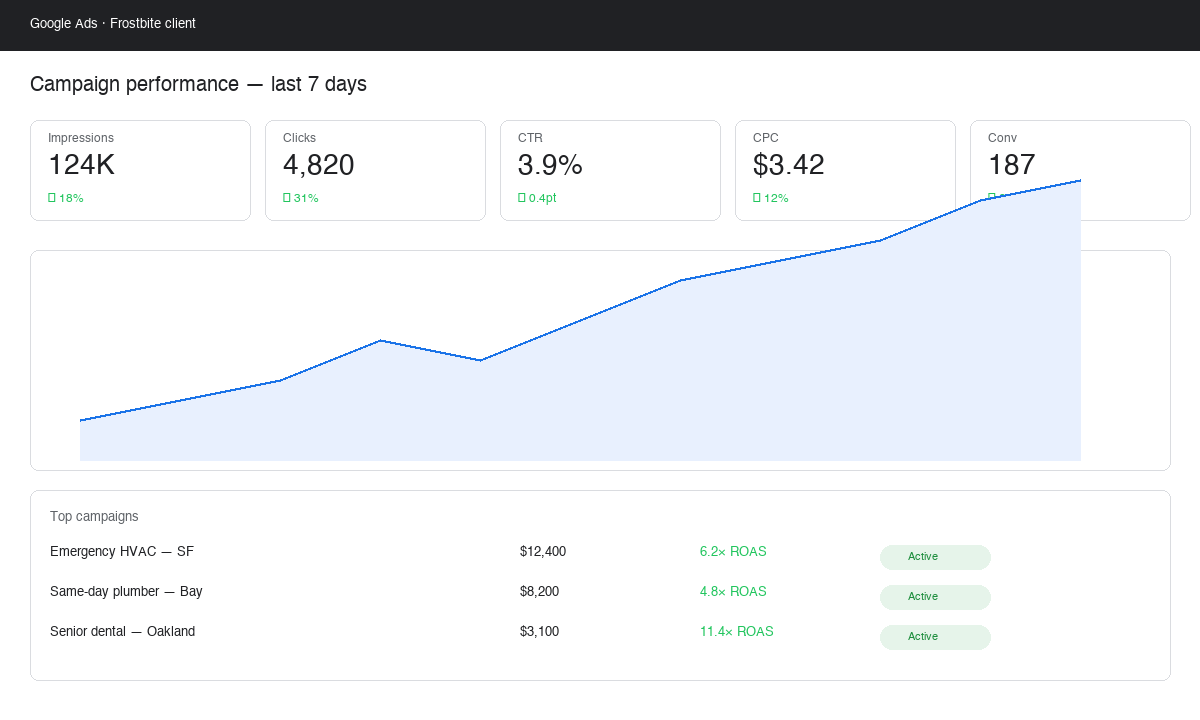The width and height of the screenshot is (1200, 720).
Task: Click the Clicks 31% change indicator
Action: (x=301, y=198)
